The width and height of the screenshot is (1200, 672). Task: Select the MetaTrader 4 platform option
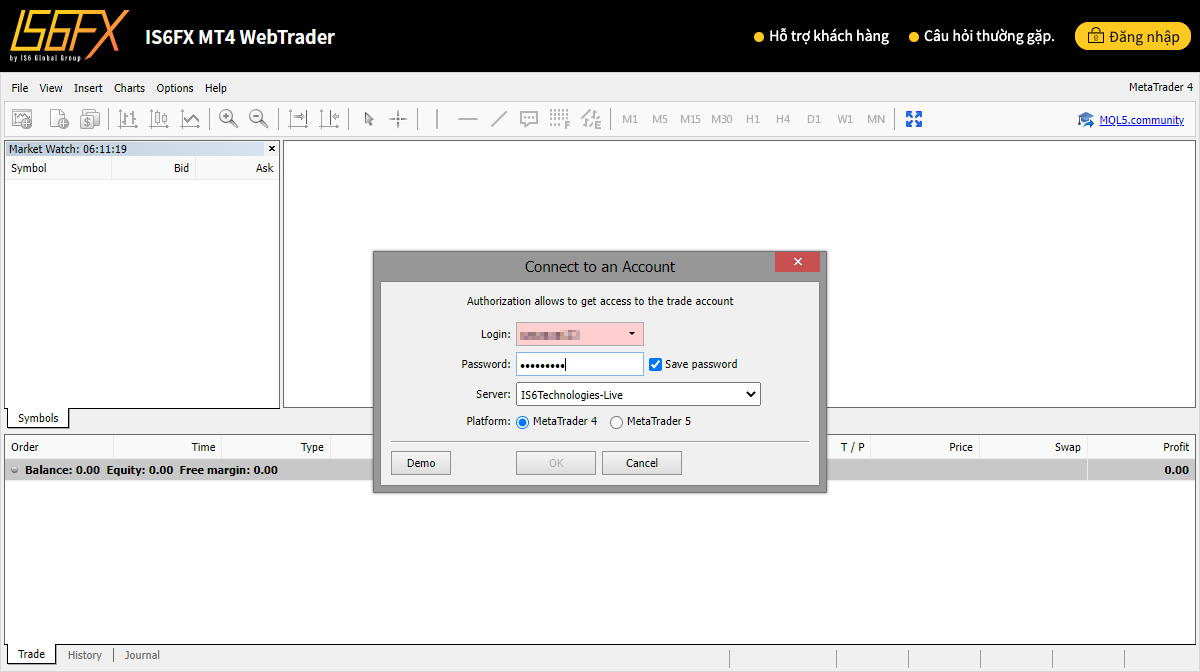[523, 422]
